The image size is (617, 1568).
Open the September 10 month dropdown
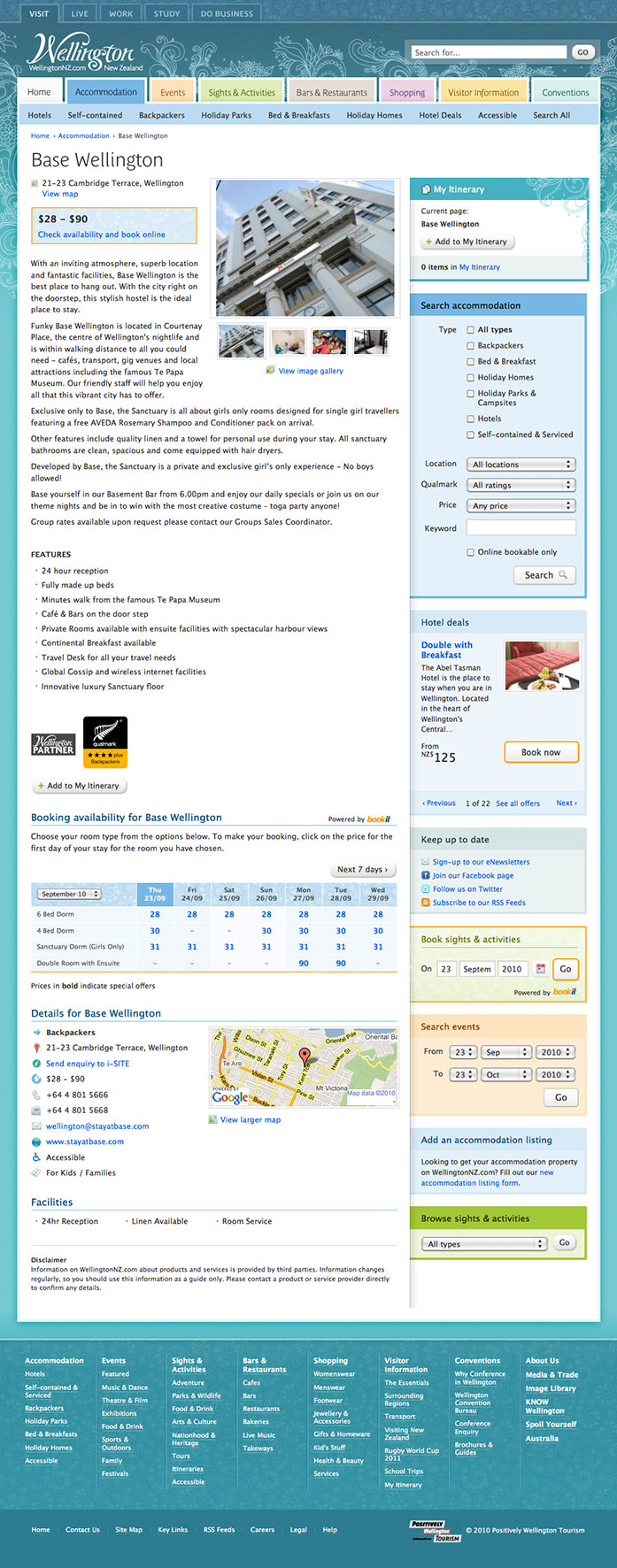(x=69, y=894)
